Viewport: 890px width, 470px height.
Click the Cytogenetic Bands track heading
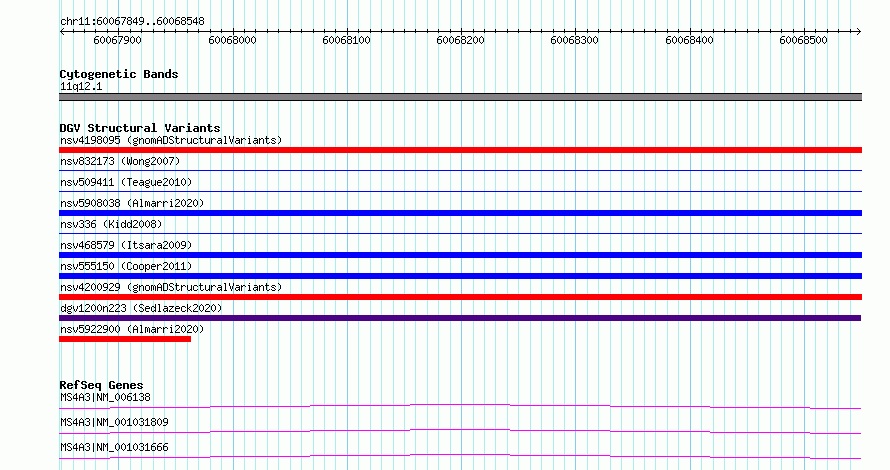pos(119,74)
